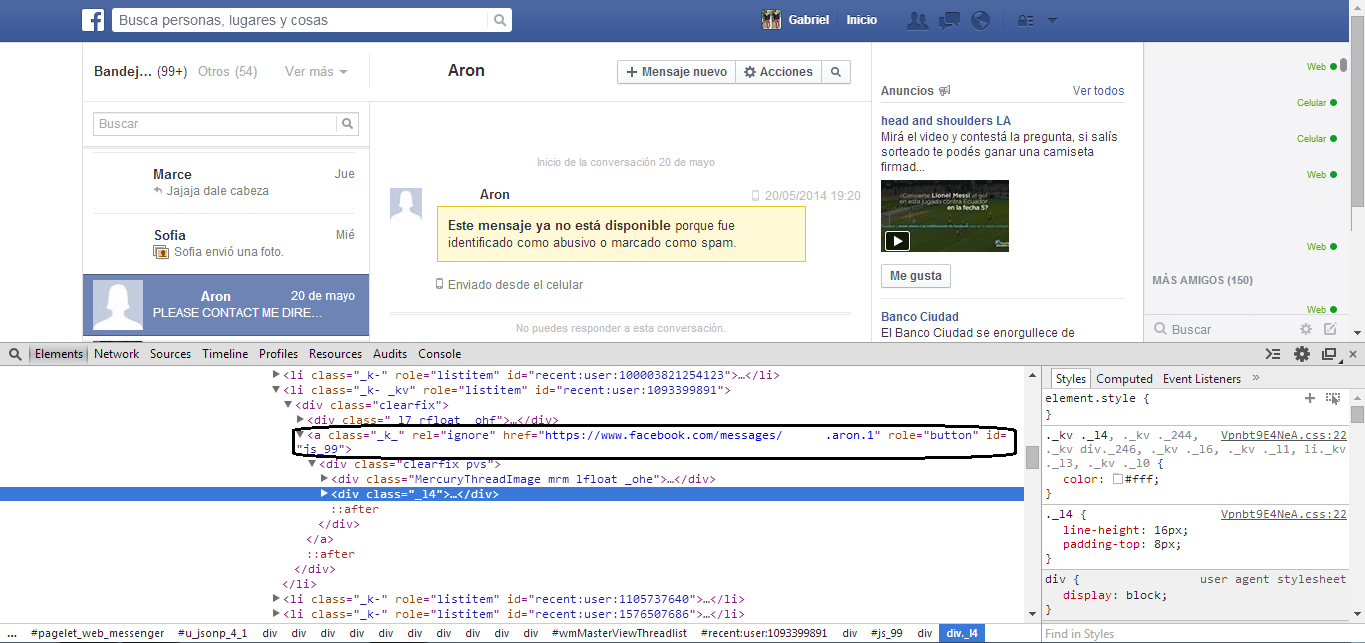Open the Facebook logo home icon

[x=93, y=20]
